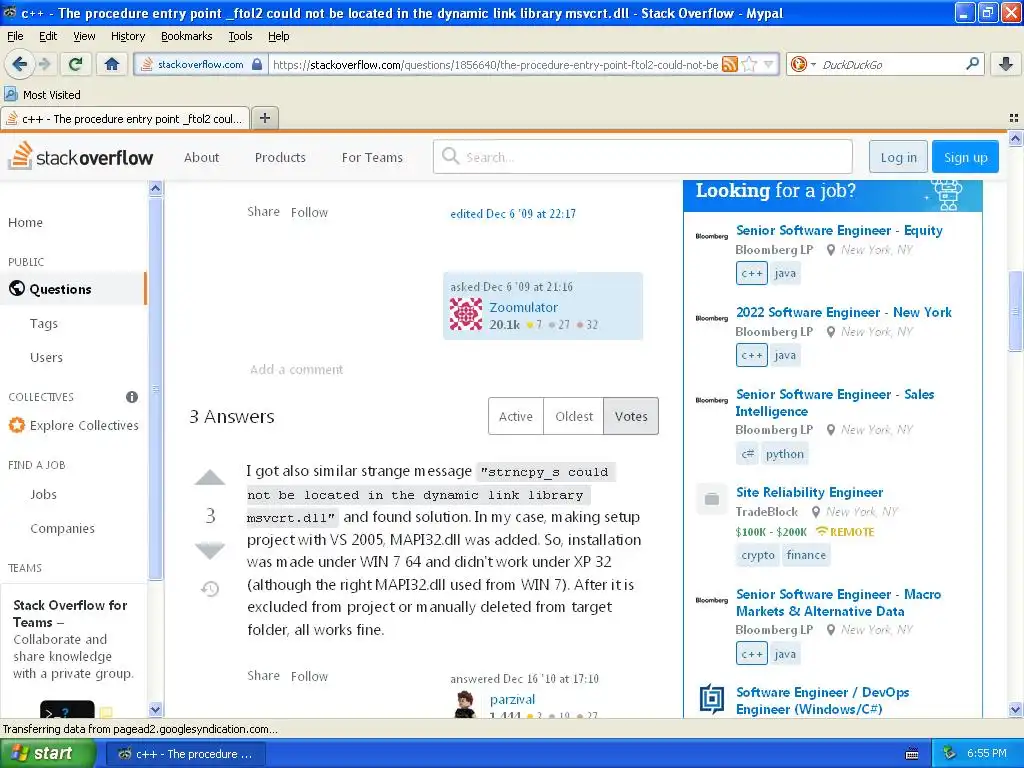
Task: Open the Help menu
Action: point(278,36)
